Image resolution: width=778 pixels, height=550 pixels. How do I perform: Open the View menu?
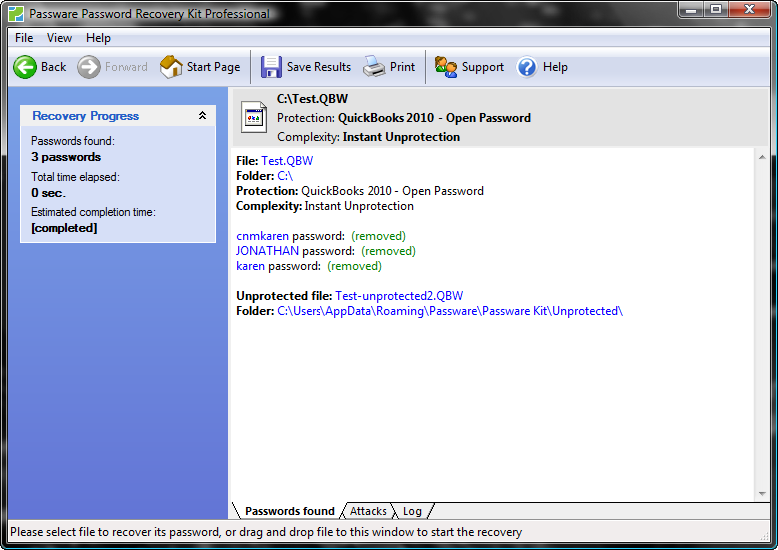pos(59,38)
